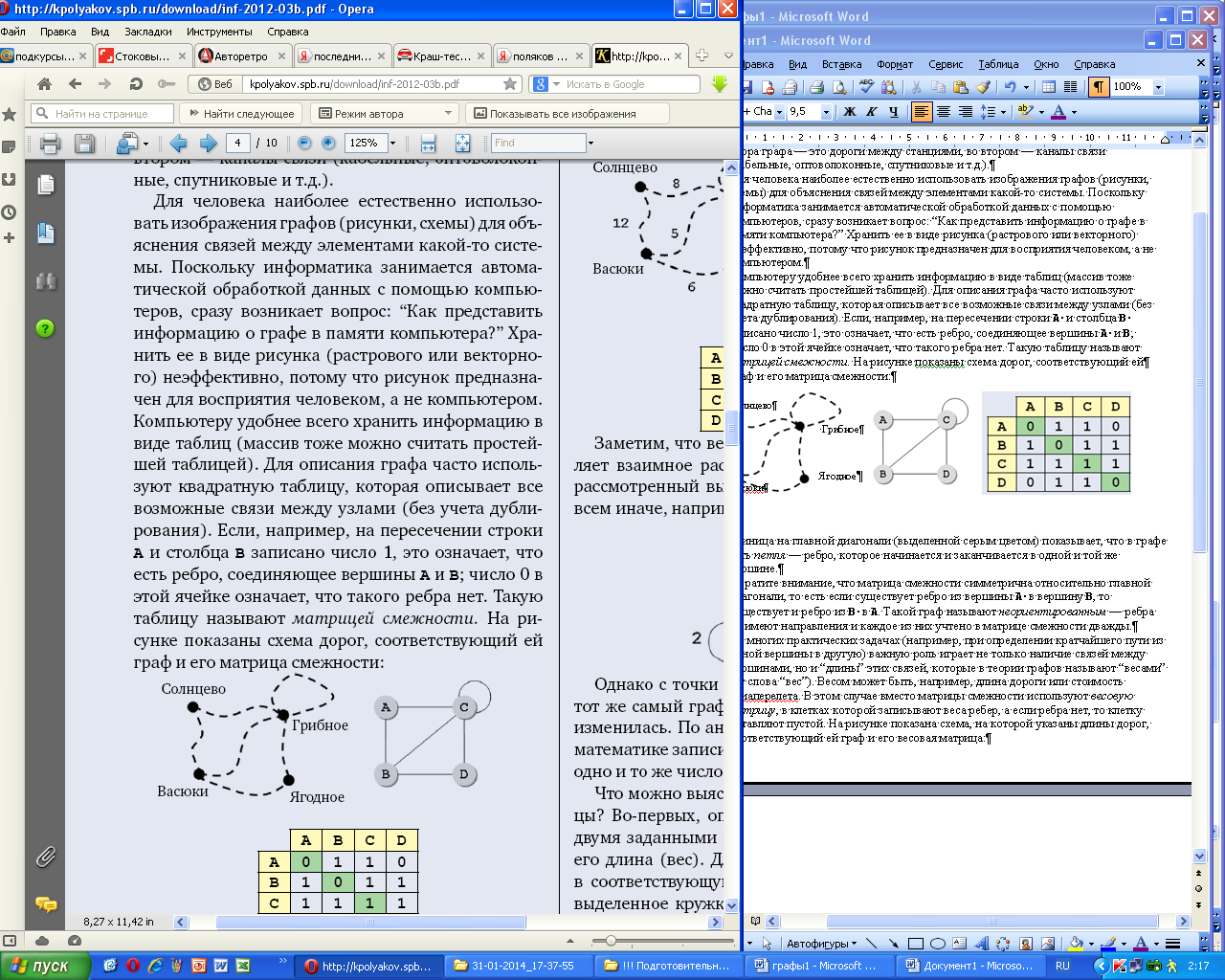Switch to 'Краш-тес...' Opera tab
Viewport: 1225px width, 980px height.
point(441,56)
